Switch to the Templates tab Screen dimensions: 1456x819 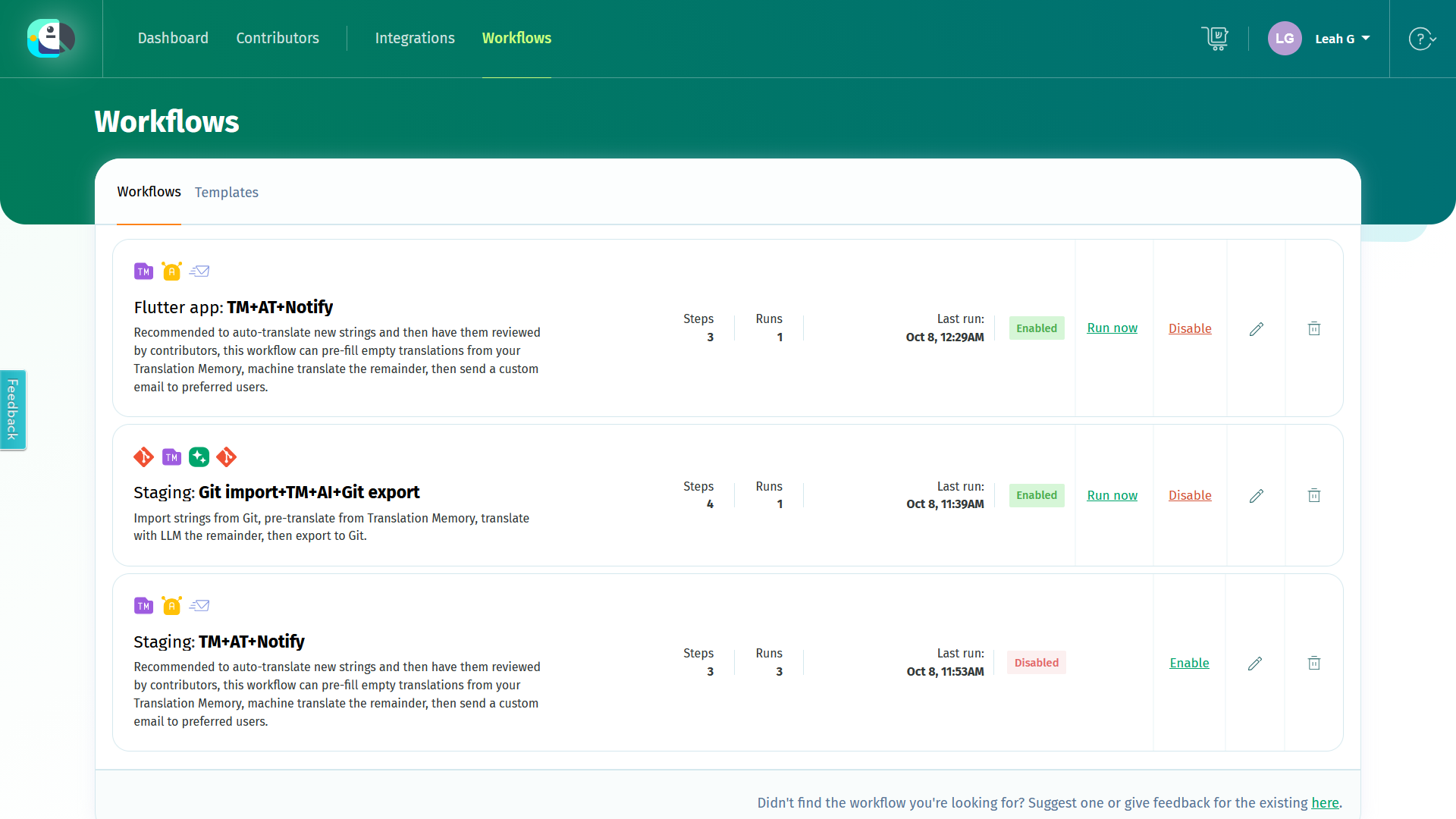click(x=226, y=193)
